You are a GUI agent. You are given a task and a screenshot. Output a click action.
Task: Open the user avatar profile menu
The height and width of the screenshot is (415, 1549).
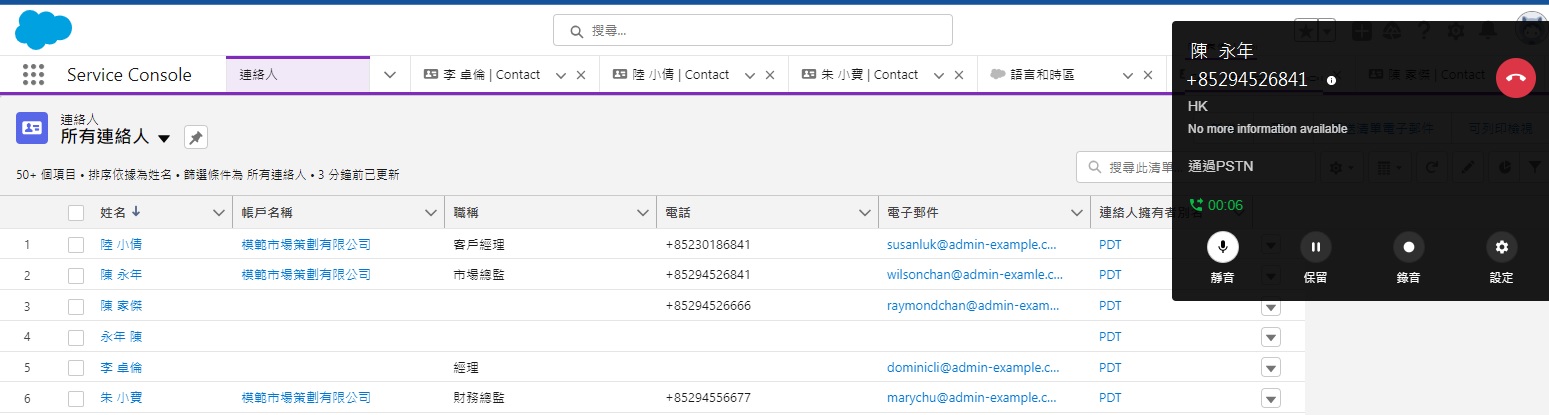pos(1531,29)
